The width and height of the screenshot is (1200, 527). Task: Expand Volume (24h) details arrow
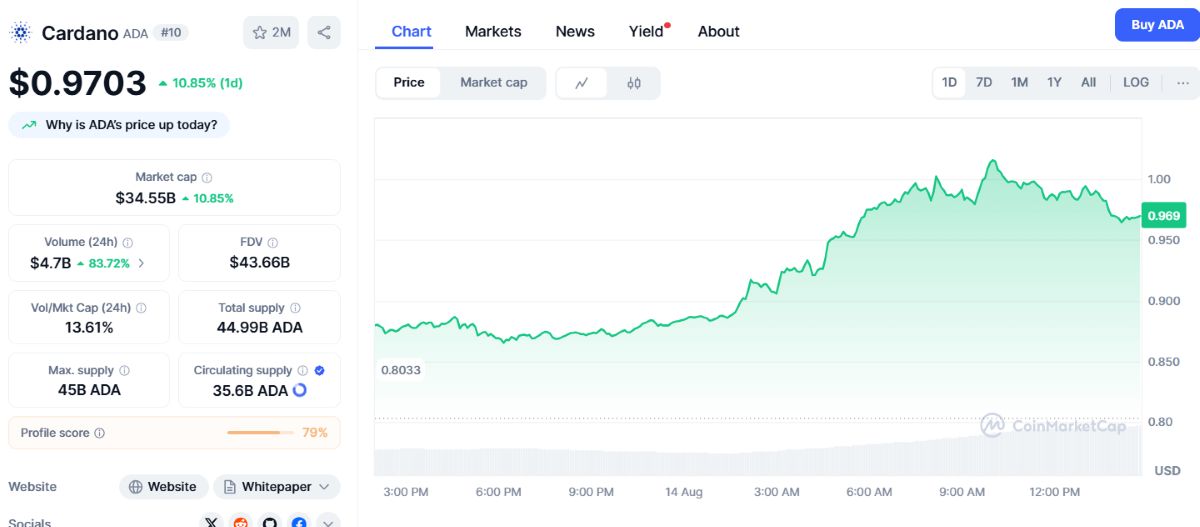tap(141, 263)
